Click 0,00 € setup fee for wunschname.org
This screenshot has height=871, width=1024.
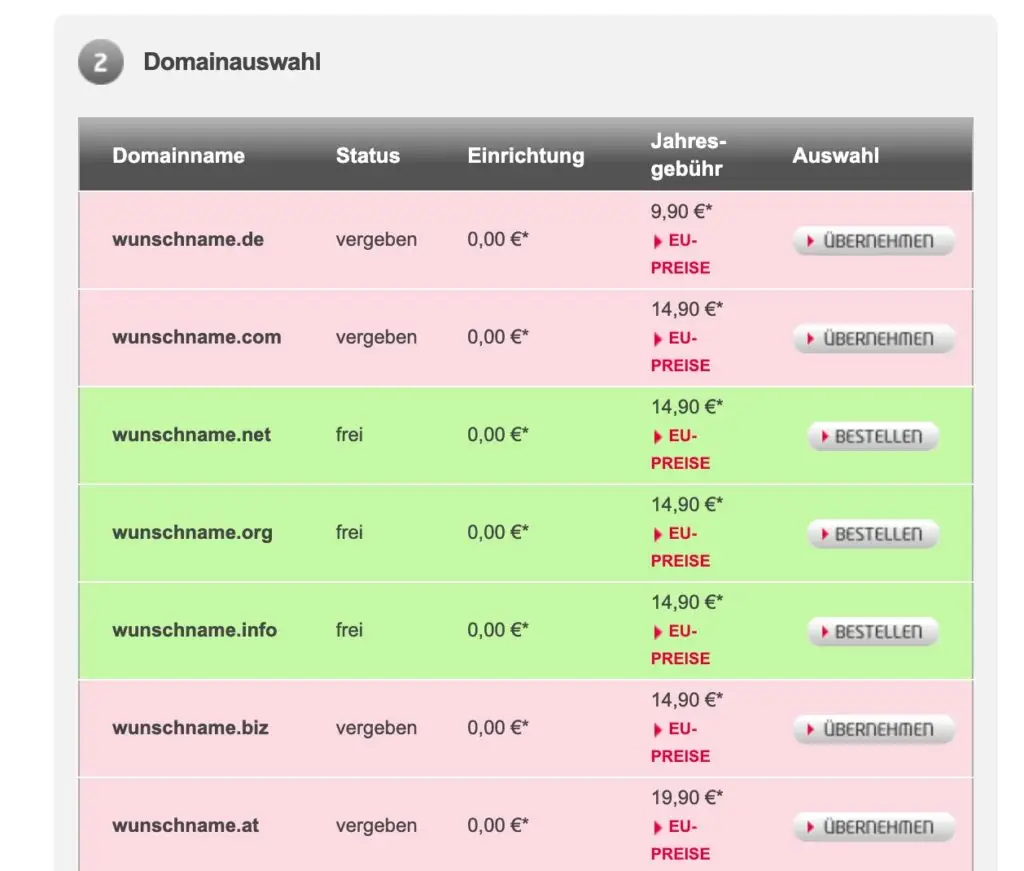(x=498, y=533)
